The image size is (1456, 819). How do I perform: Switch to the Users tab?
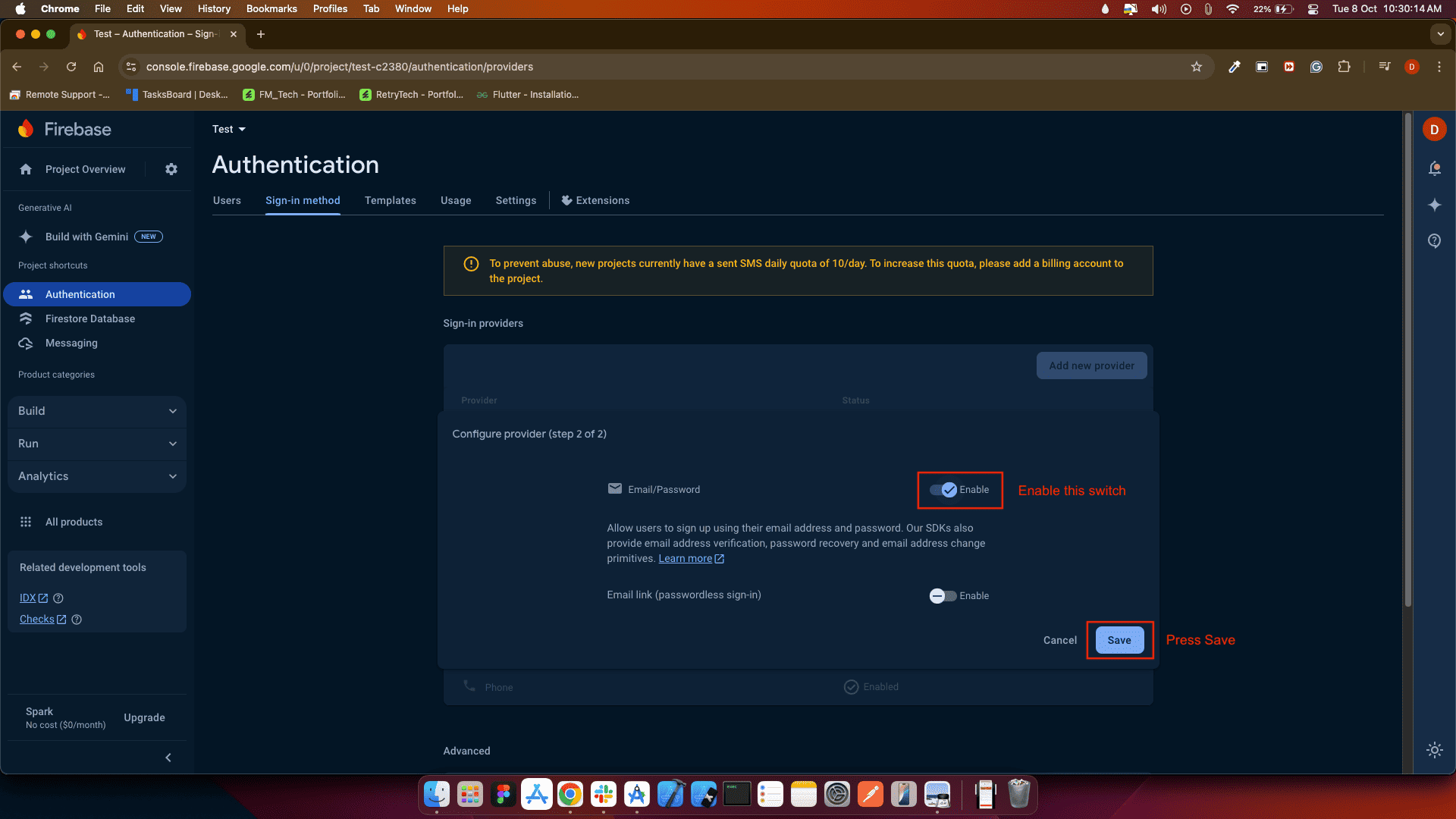(x=227, y=200)
